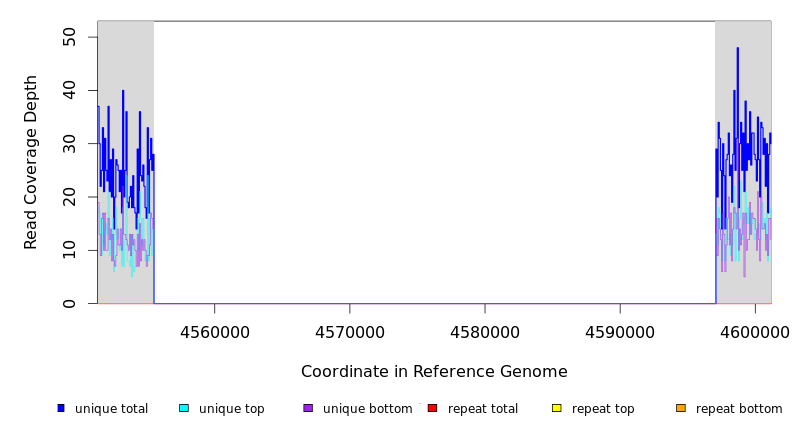The width and height of the screenshot is (792, 432).
Task: Click the 'Read Coverage Depth' axis title
Action: coord(31,162)
